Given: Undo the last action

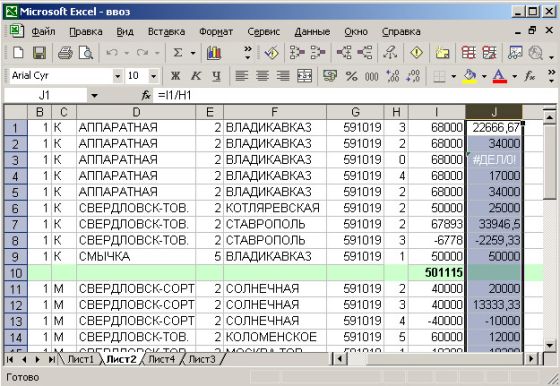Looking at the screenshot, I should [112, 53].
